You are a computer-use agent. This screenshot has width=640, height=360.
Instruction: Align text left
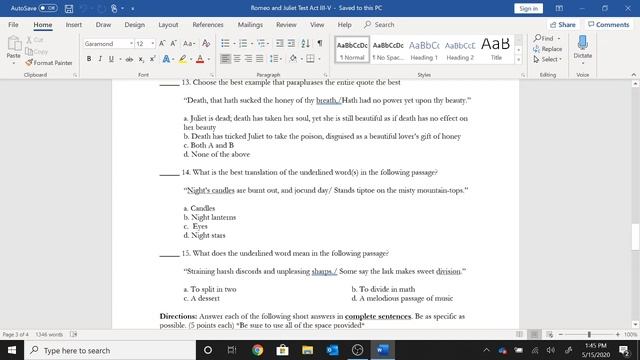[x=225, y=59]
